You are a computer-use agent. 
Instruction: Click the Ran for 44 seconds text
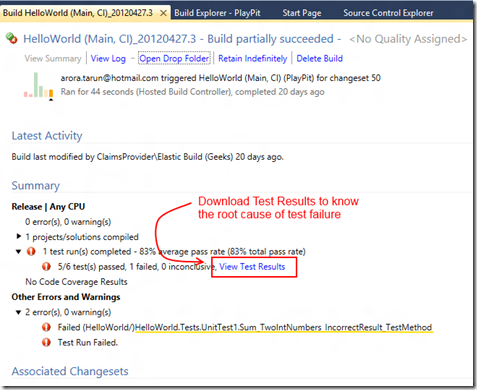[x=192, y=92]
